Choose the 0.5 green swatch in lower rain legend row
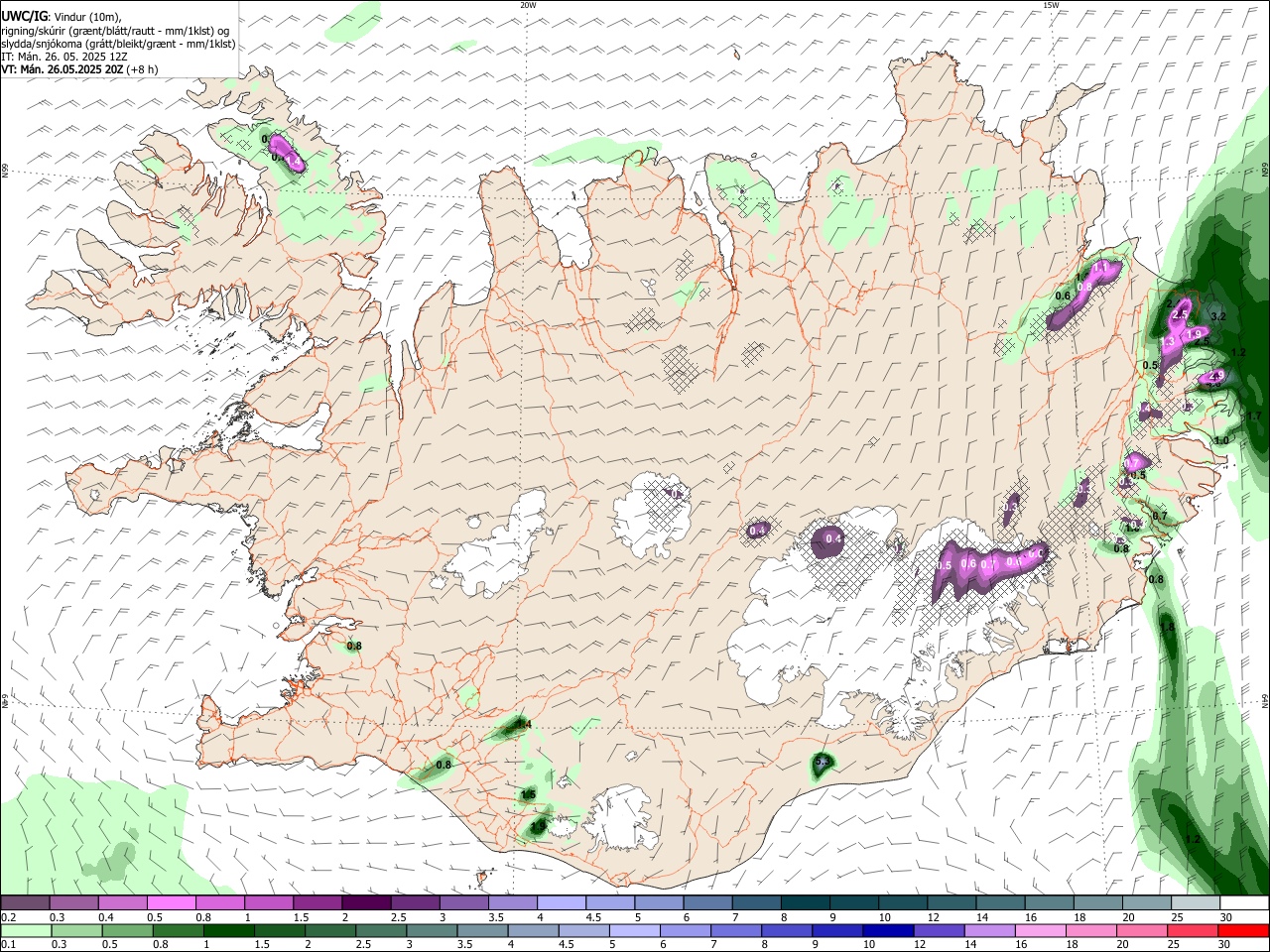Viewport: 1270px width, 952px height. point(127,931)
